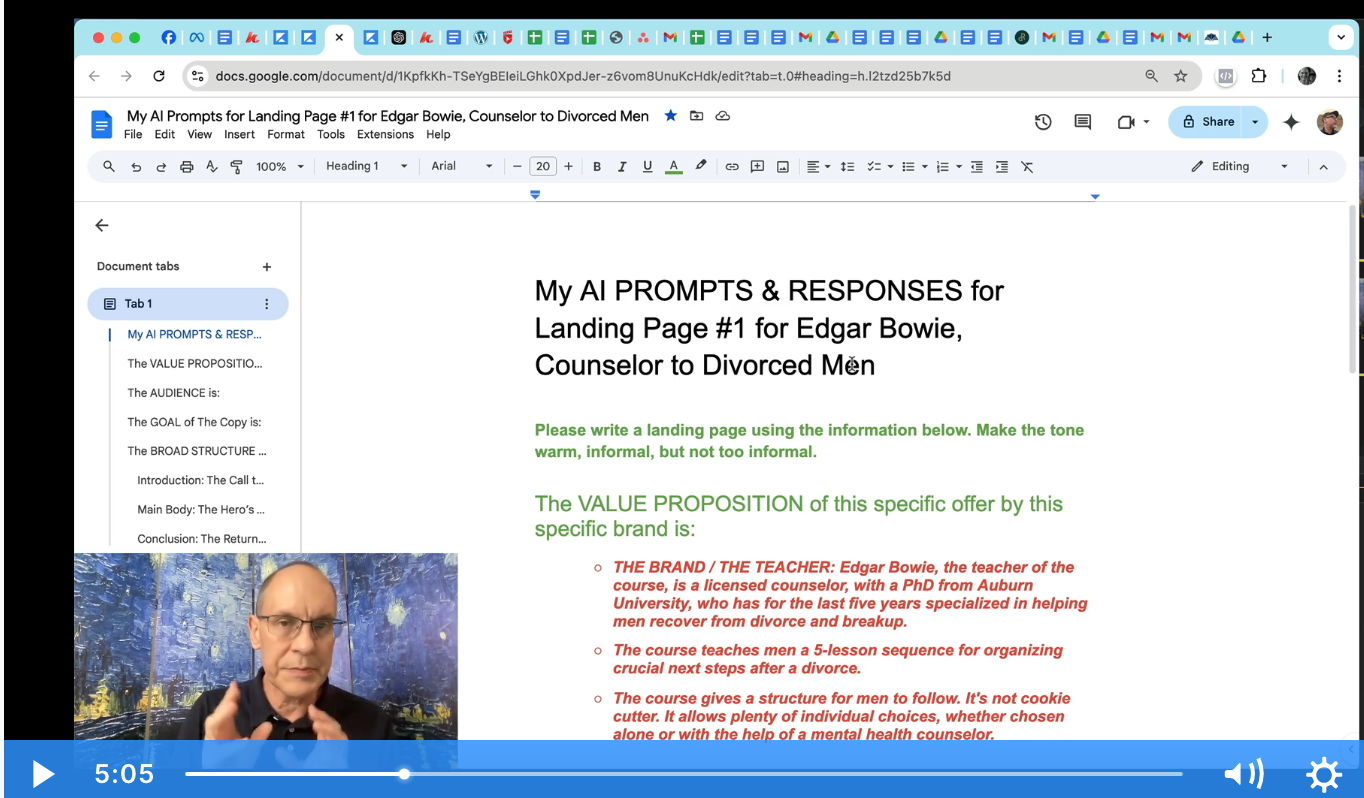Open Share quick actions dropdown arrow
This screenshot has height=798, width=1364.
1256,122
